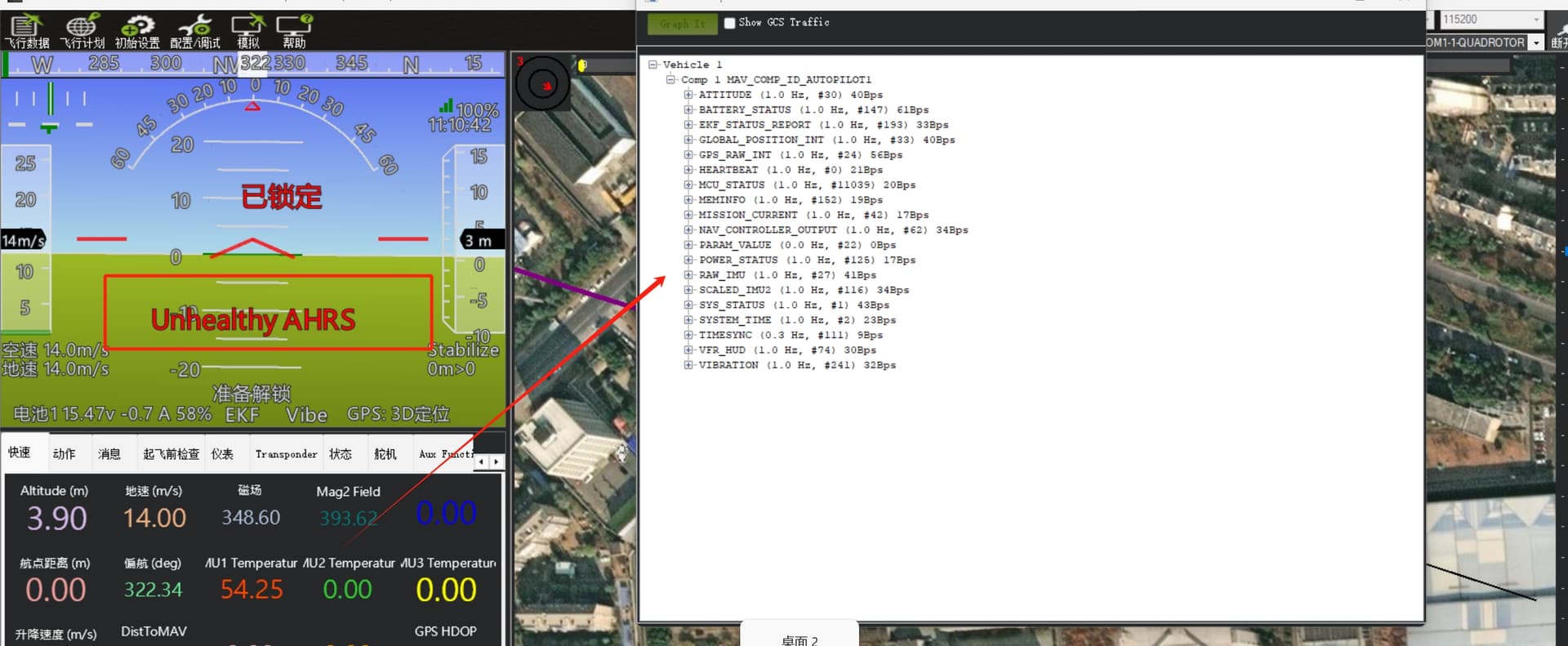Expand the HEARTBEAT message node
Image resolution: width=1568 pixels, height=646 pixels.
pyautogui.click(x=688, y=170)
